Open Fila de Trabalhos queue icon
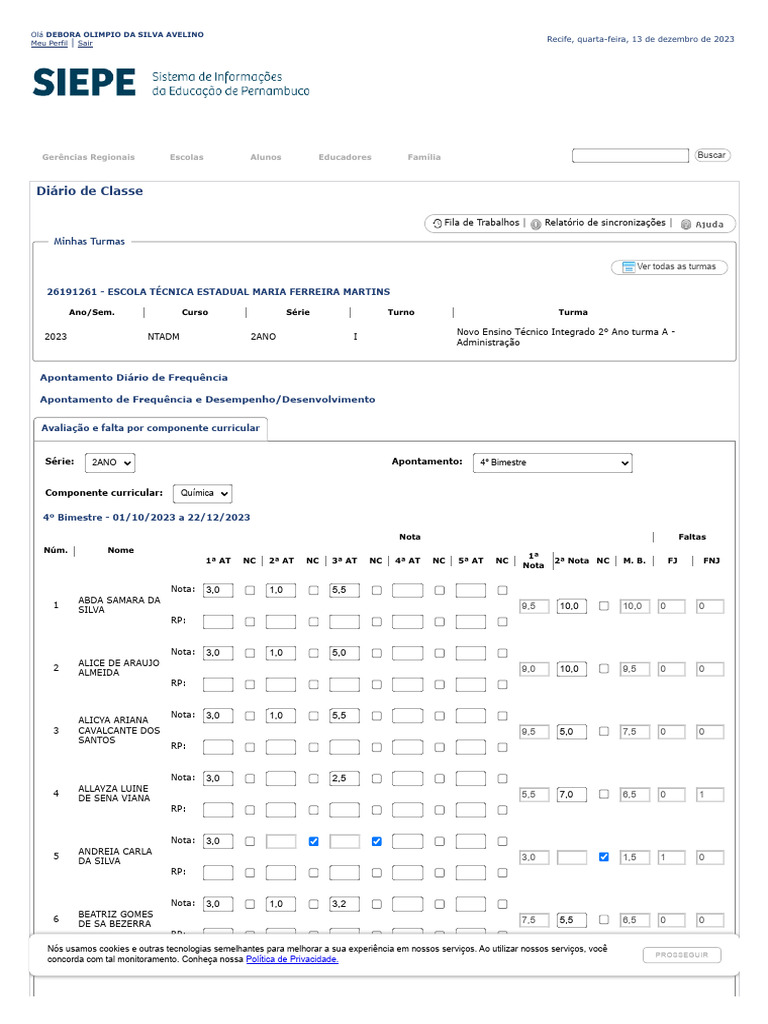Screen dimensions: 768x1024 tap(437, 224)
